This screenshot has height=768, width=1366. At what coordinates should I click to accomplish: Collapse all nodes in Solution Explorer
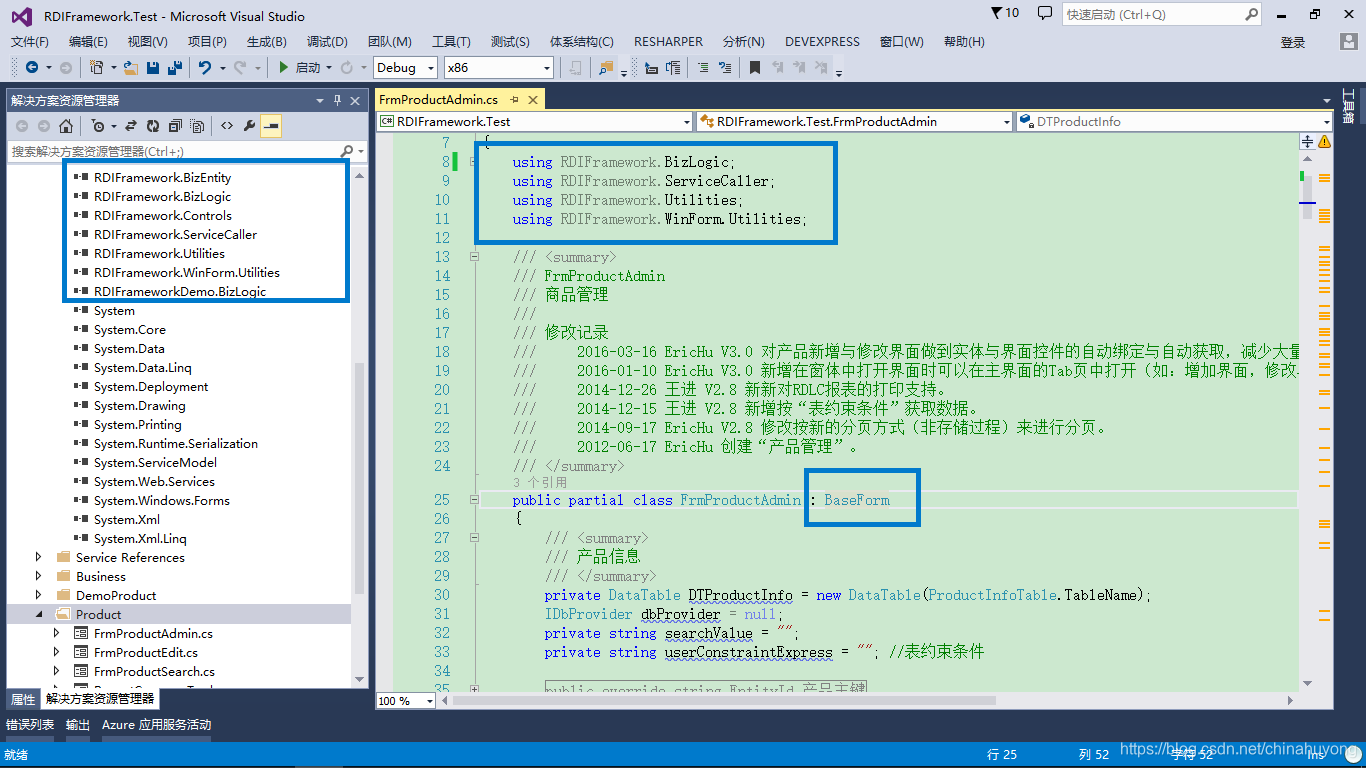175,126
